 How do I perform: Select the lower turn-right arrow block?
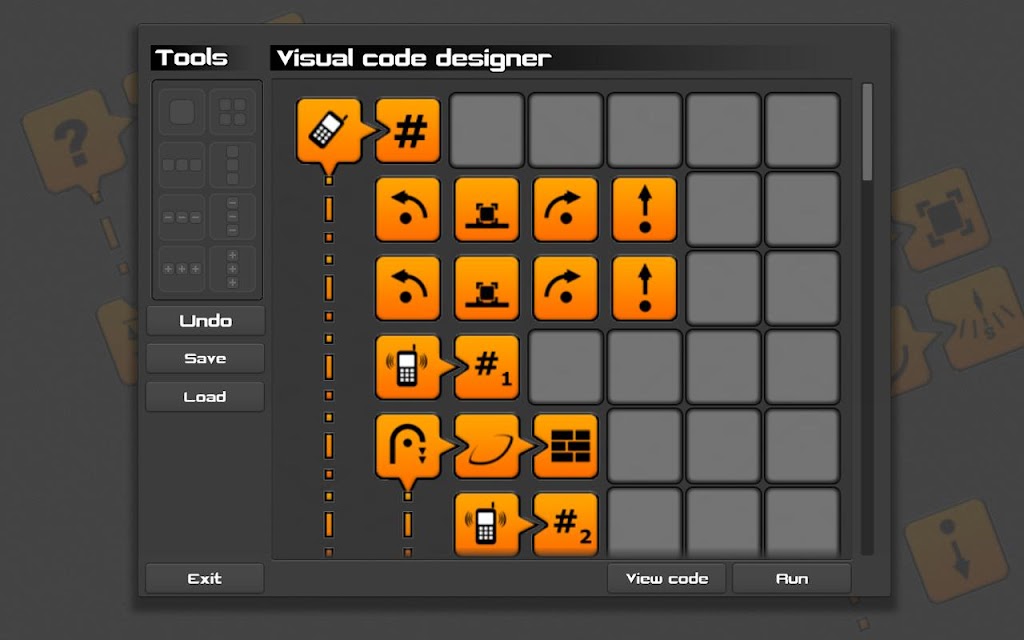566,289
